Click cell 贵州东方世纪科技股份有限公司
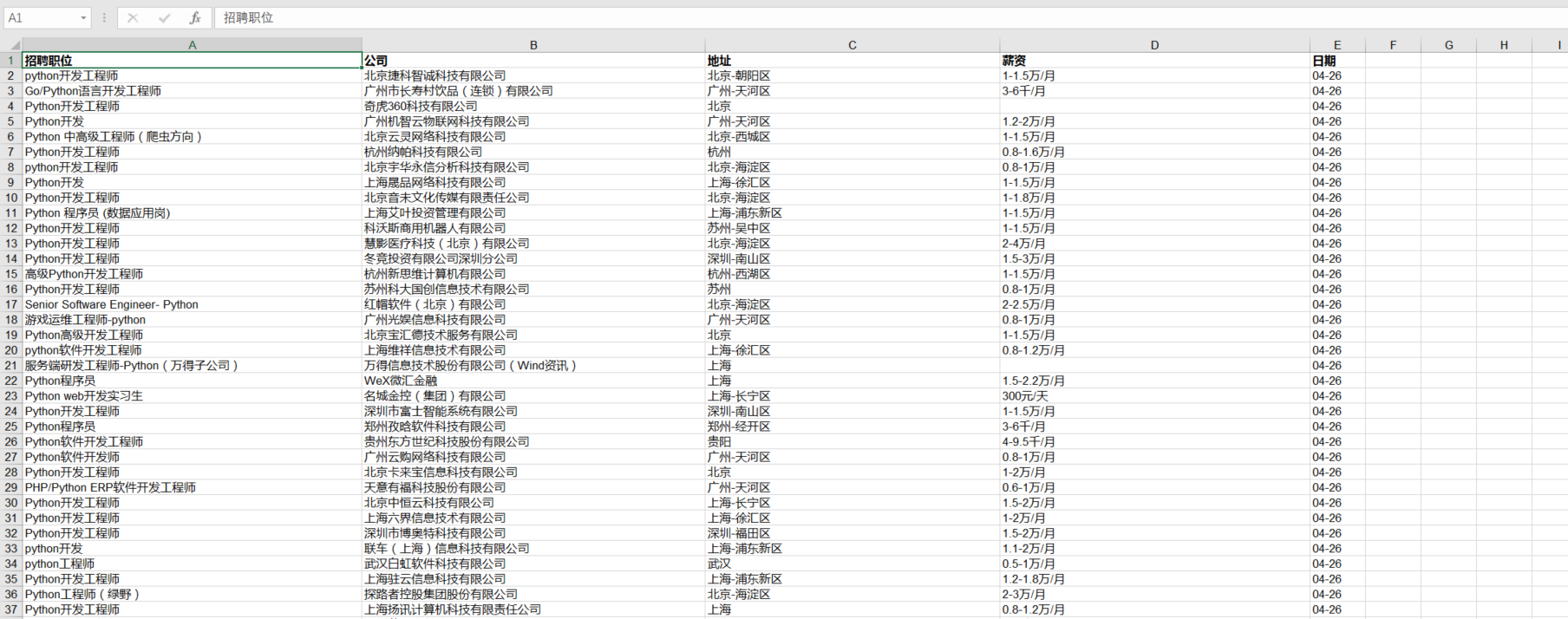 [533, 442]
